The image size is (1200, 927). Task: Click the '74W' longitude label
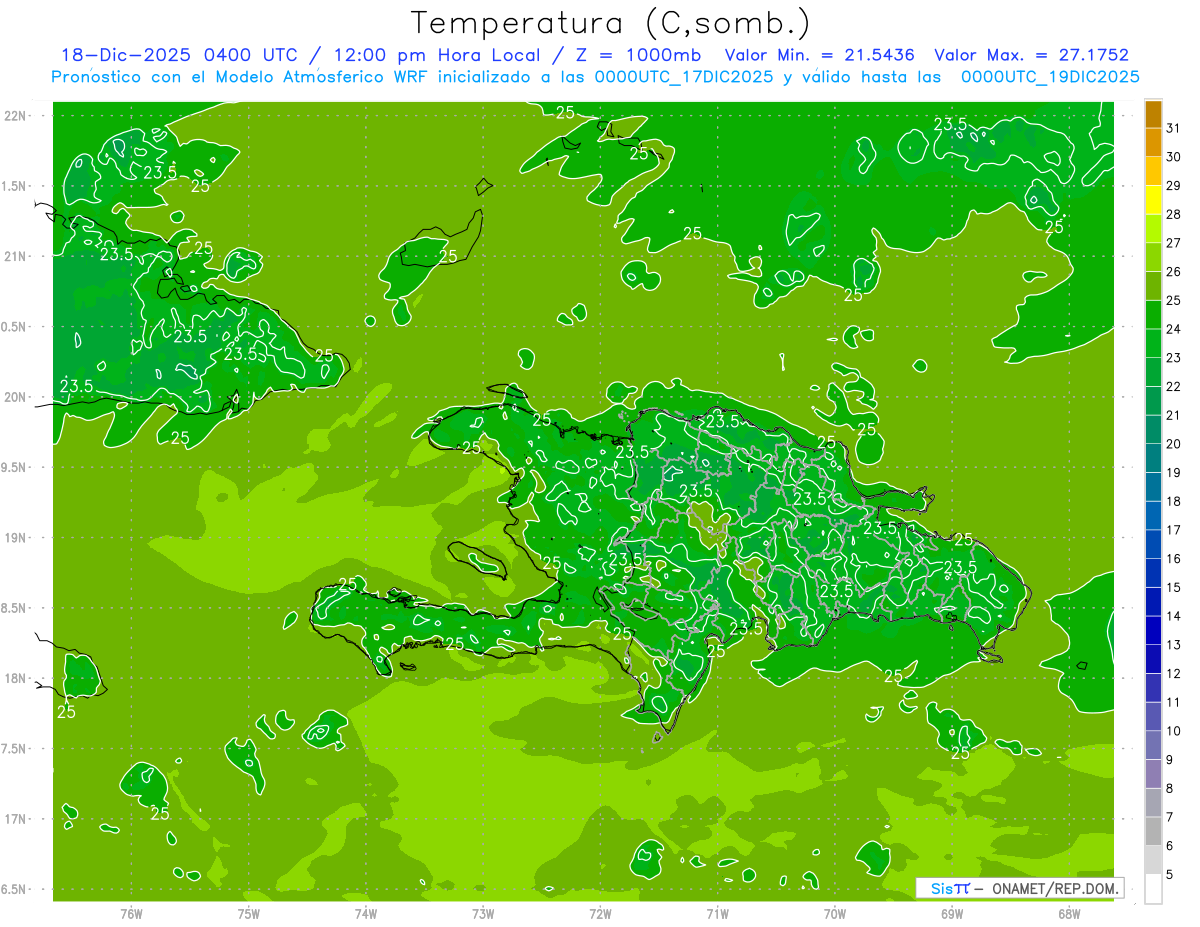point(366,914)
